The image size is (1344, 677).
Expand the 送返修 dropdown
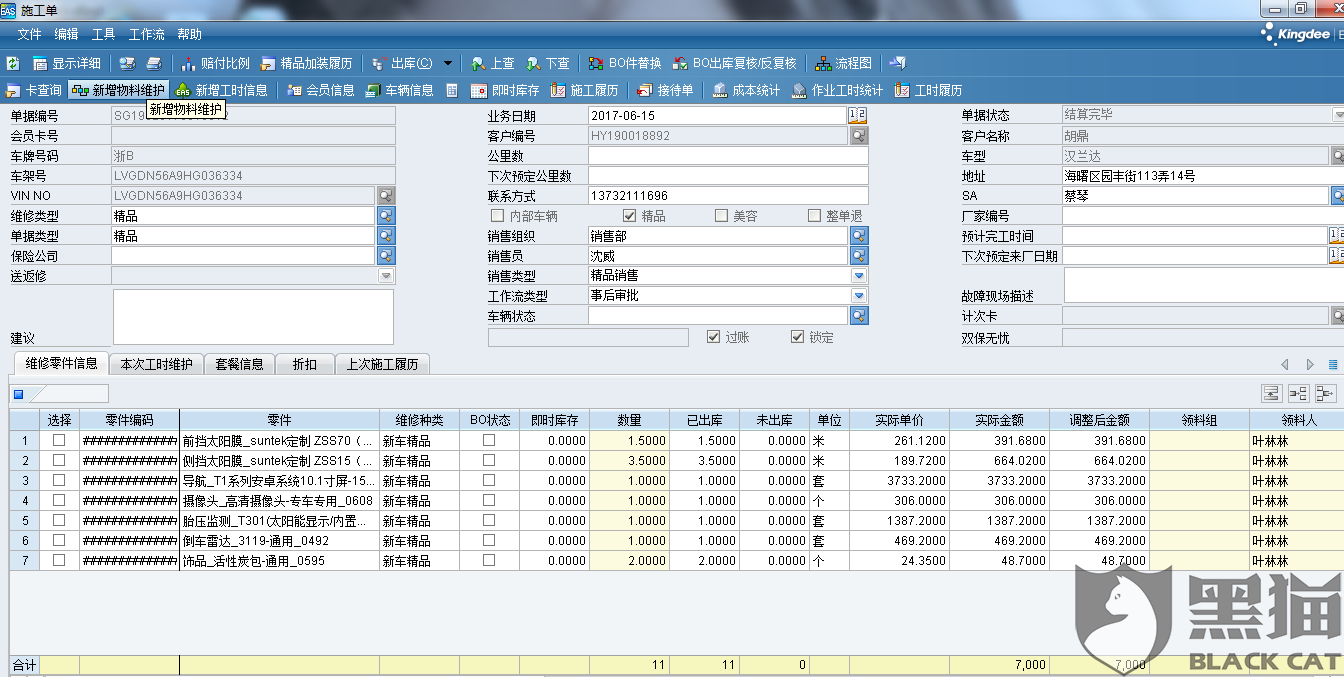(386, 276)
